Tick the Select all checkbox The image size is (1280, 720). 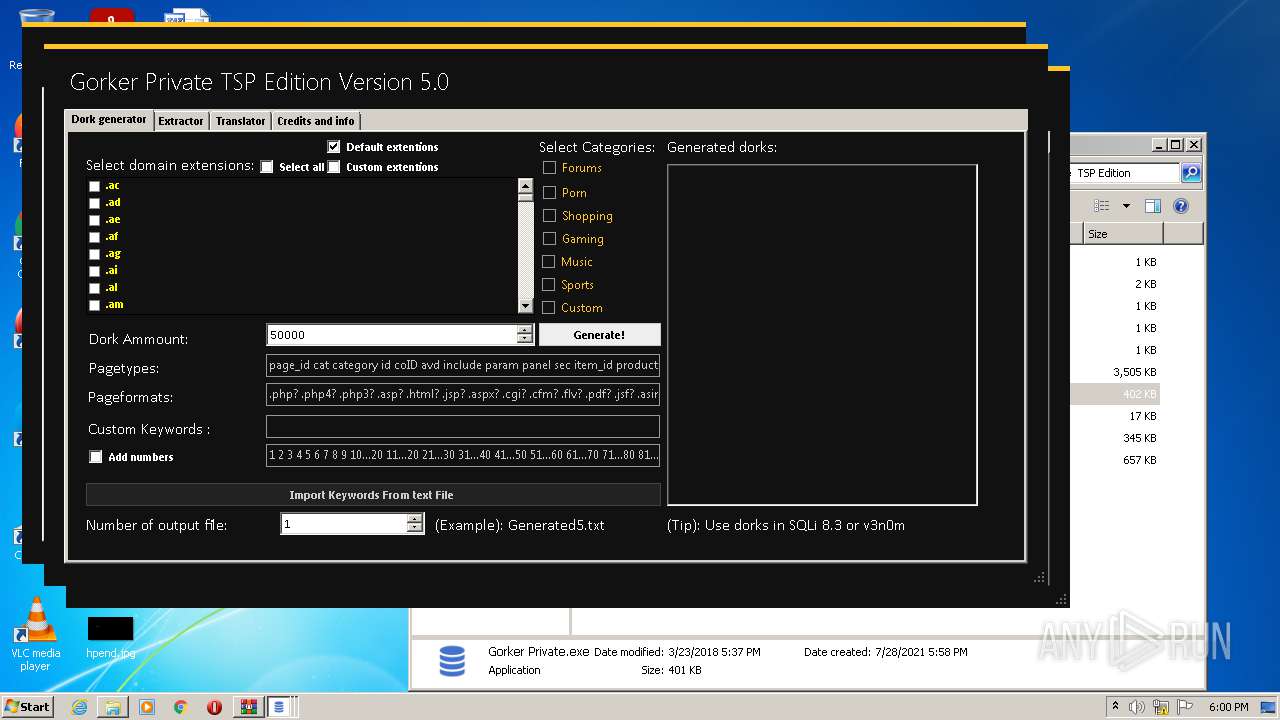pos(267,167)
